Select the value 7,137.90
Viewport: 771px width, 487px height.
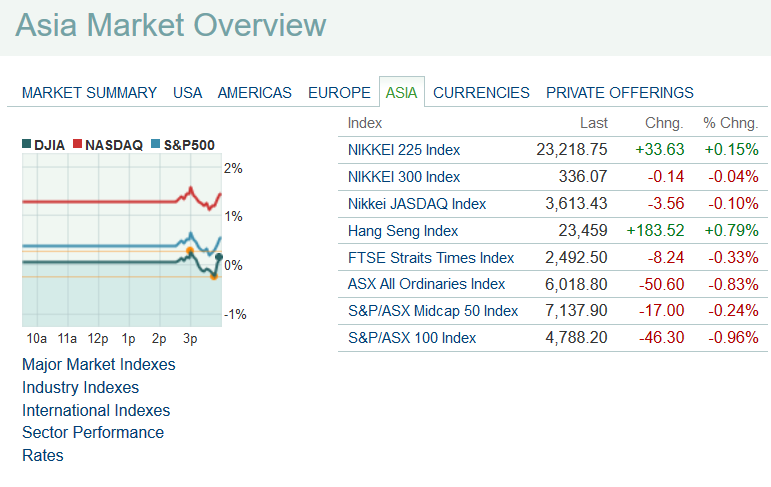click(x=576, y=311)
